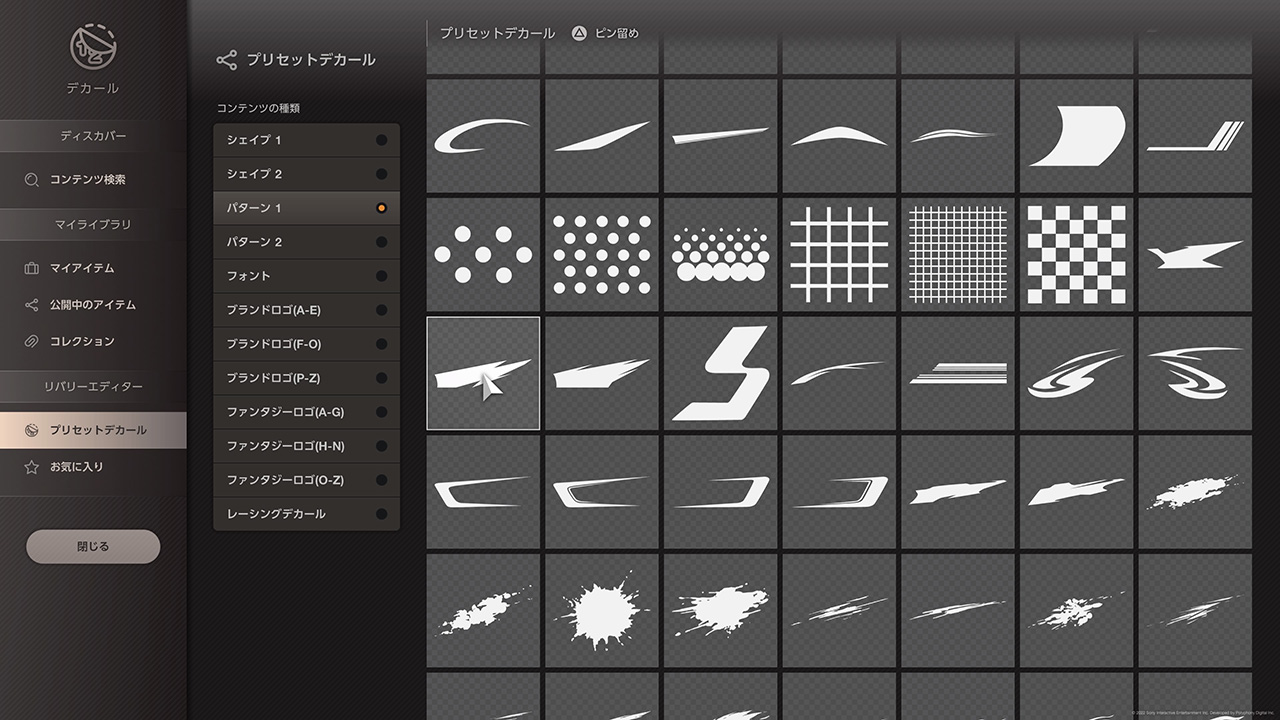
Task: Go to 公開中のアイテム
Action: point(93,305)
